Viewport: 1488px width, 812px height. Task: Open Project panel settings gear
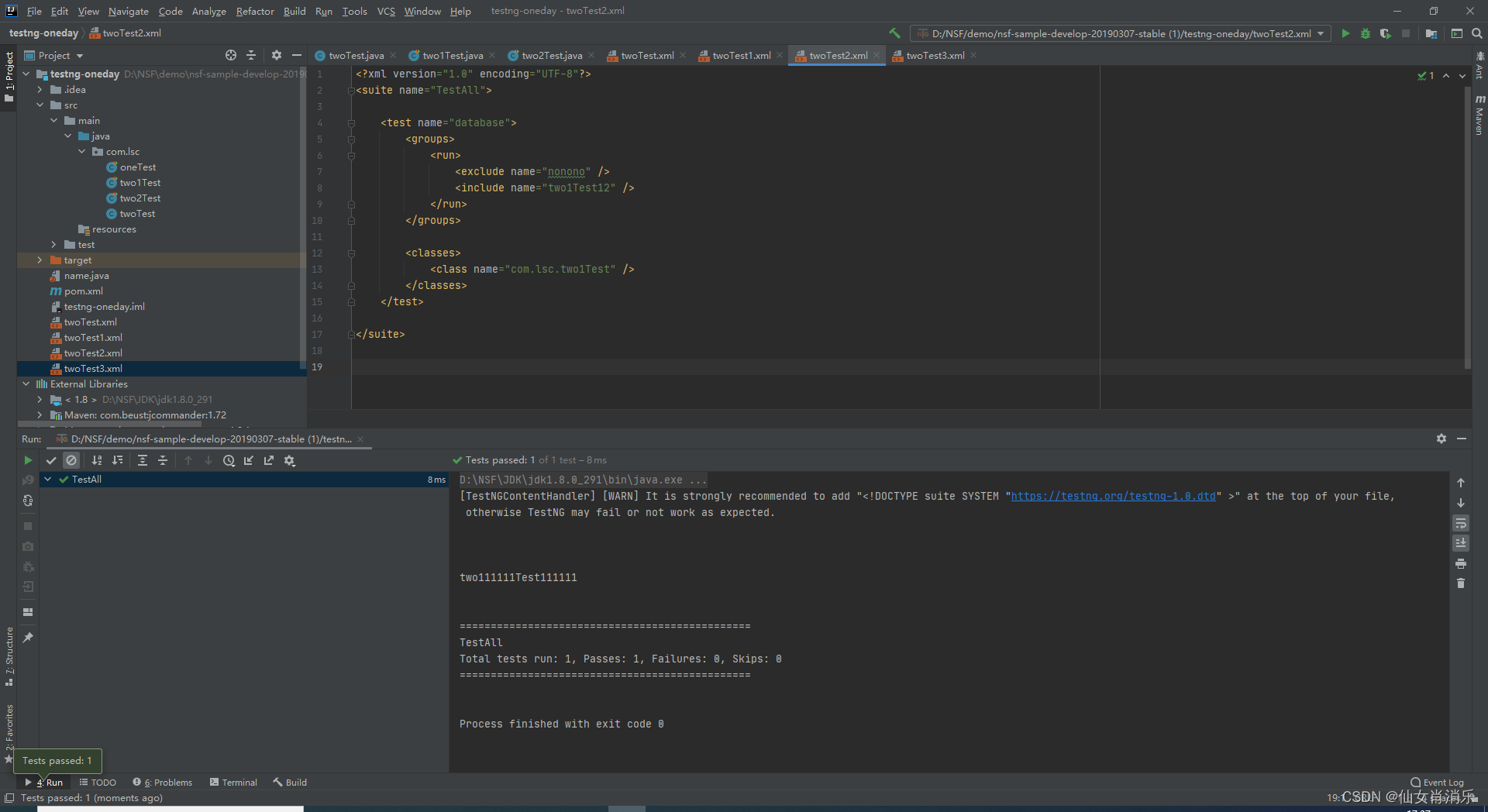click(x=277, y=55)
